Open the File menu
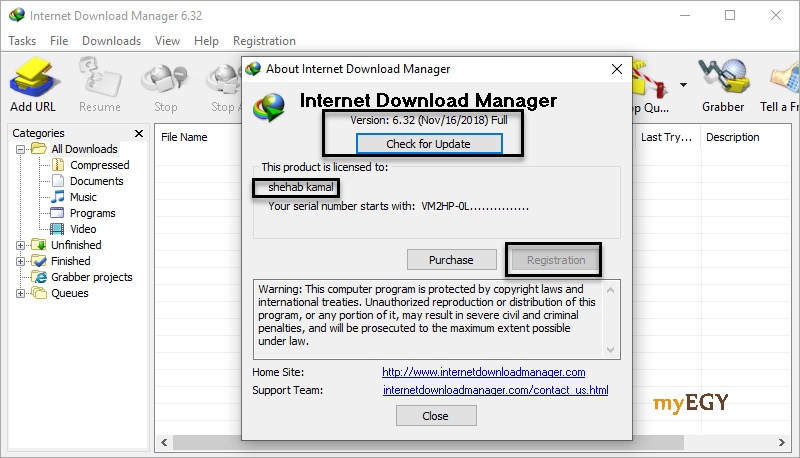The width and height of the screenshot is (800, 458). click(59, 41)
